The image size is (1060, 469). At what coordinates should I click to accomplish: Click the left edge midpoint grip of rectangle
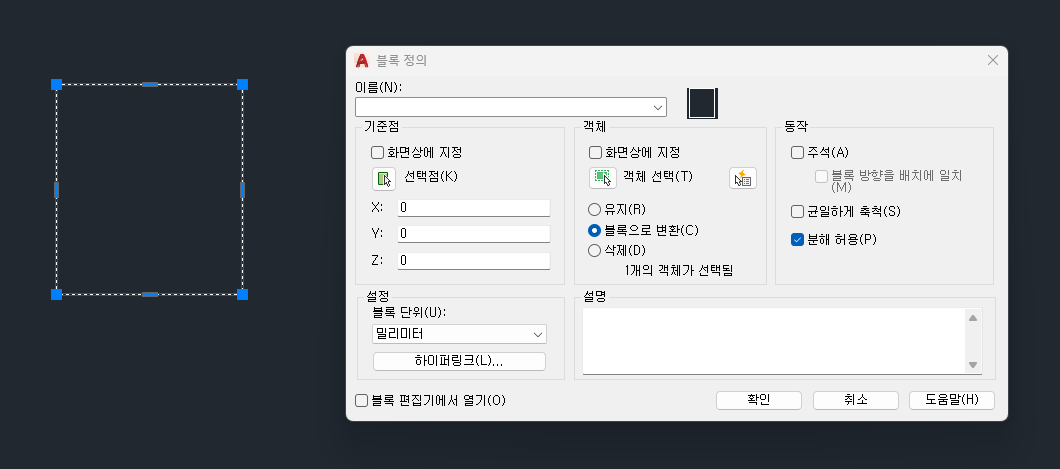coord(57,190)
